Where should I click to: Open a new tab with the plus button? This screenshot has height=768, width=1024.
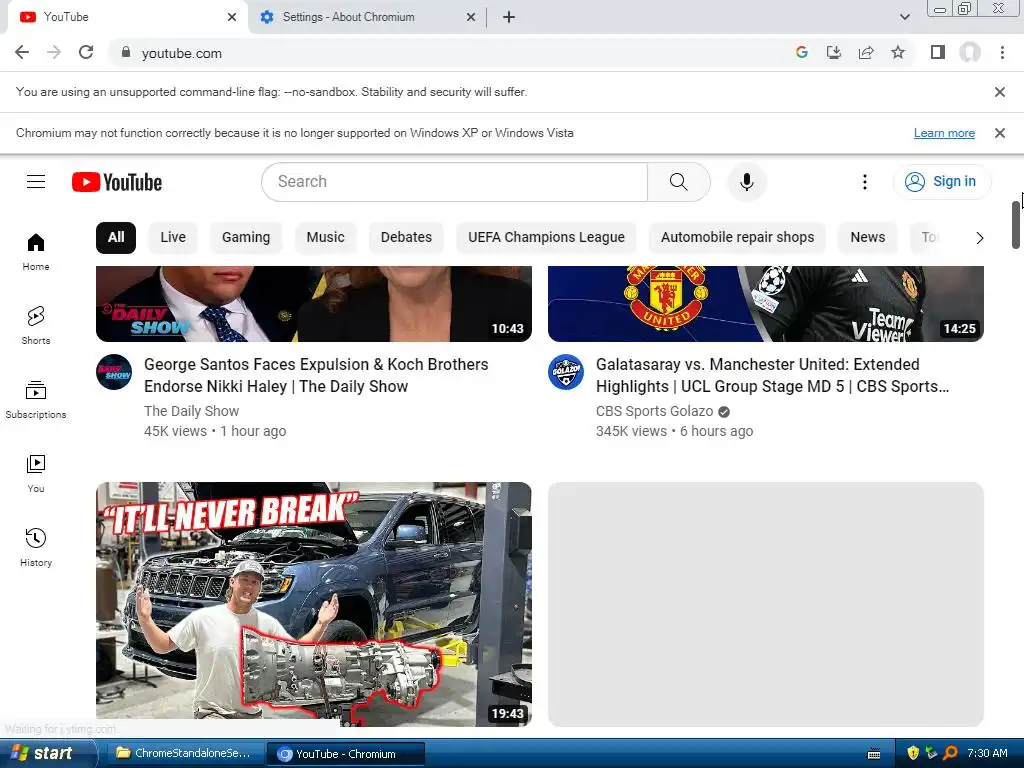click(509, 17)
